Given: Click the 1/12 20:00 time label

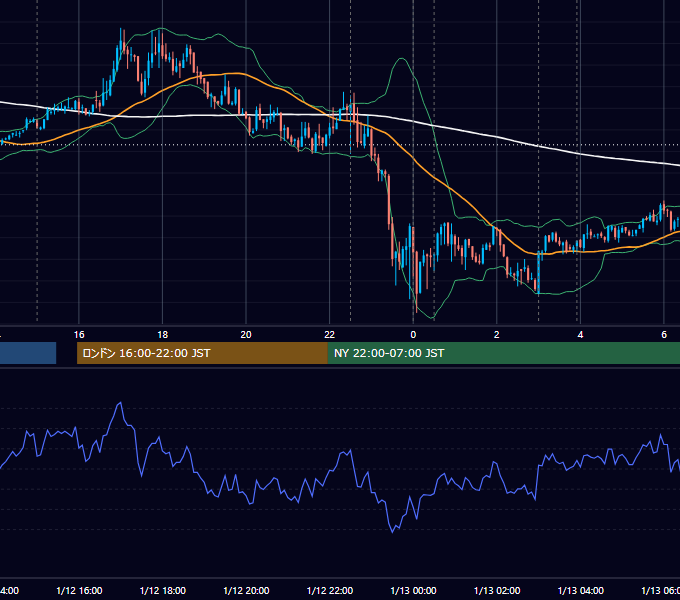Looking at the screenshot, I should 246,590.
